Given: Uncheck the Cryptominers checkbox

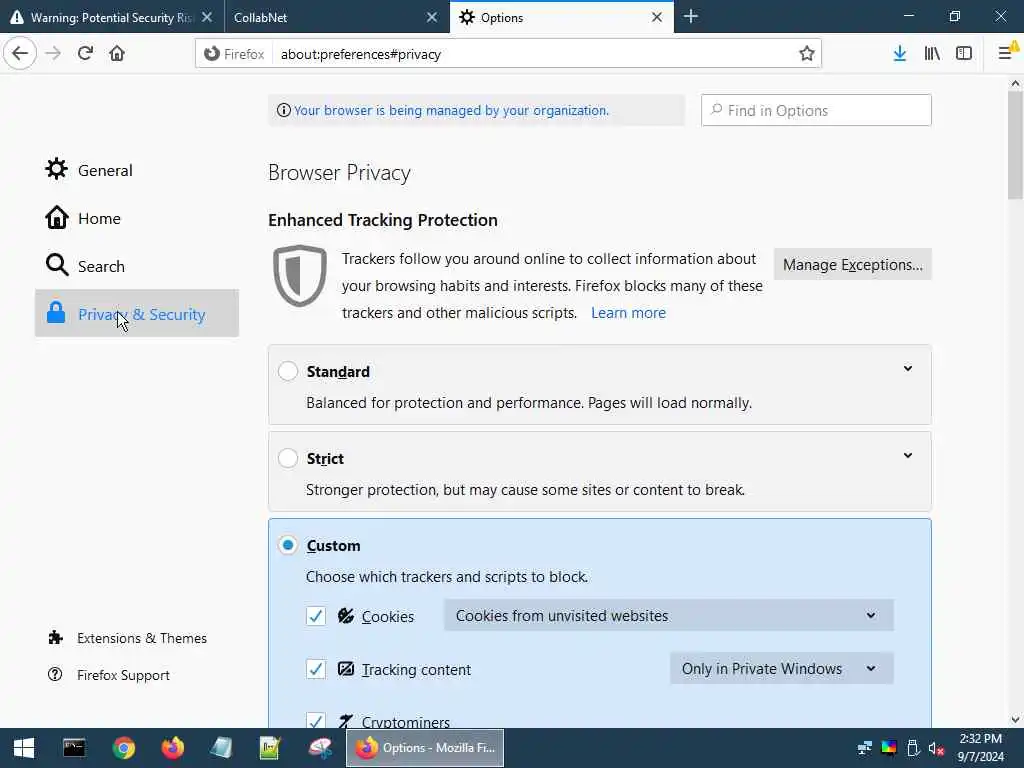Looking at the screenshot, I should [x=315, y=721].
